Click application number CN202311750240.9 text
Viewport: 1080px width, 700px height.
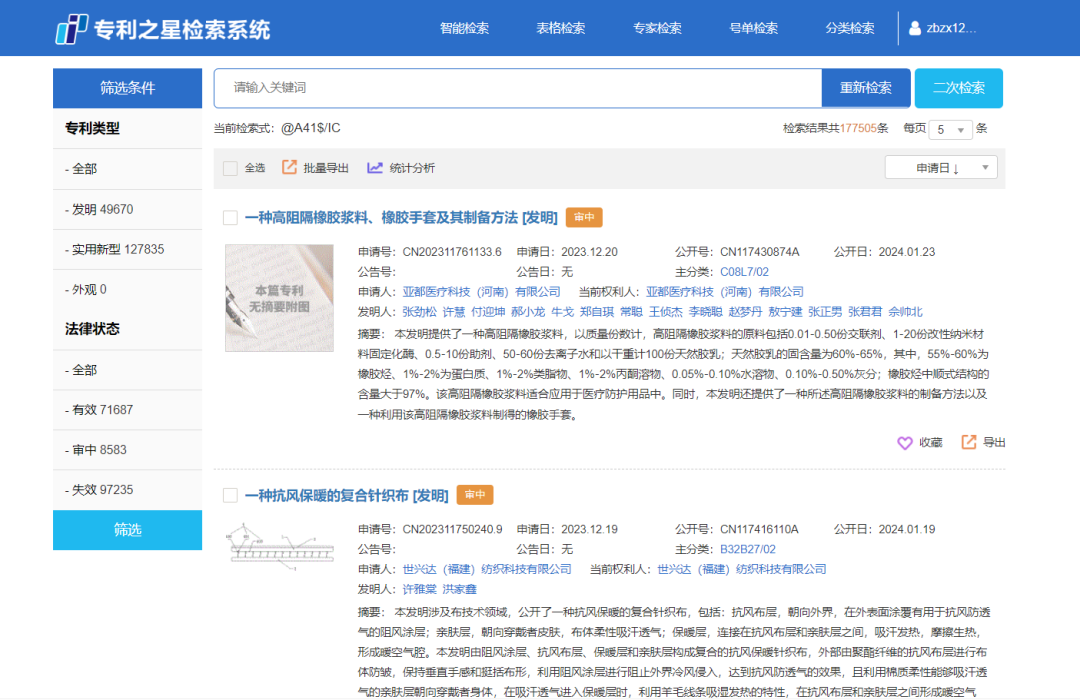click(453, 530)
